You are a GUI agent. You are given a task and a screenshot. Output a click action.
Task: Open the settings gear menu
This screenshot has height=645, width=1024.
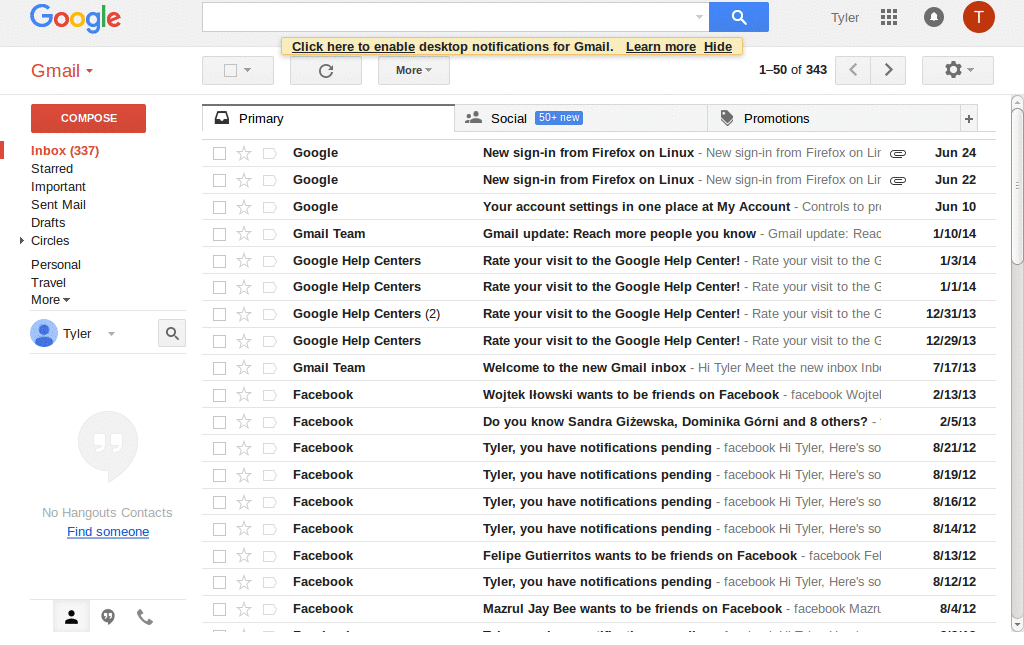click(x=957, y=71)
